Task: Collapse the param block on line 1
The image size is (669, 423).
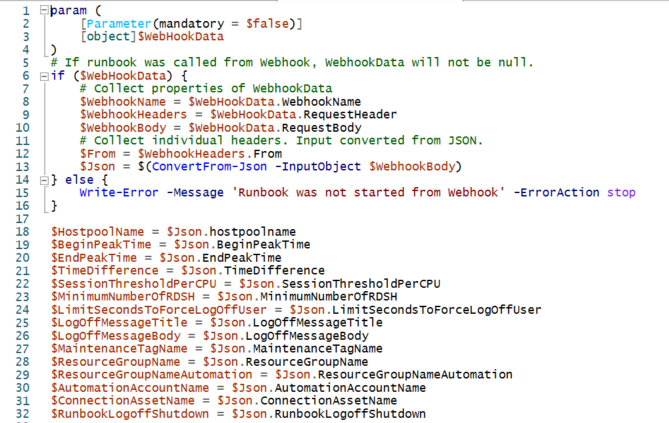Action: (44, 10)
